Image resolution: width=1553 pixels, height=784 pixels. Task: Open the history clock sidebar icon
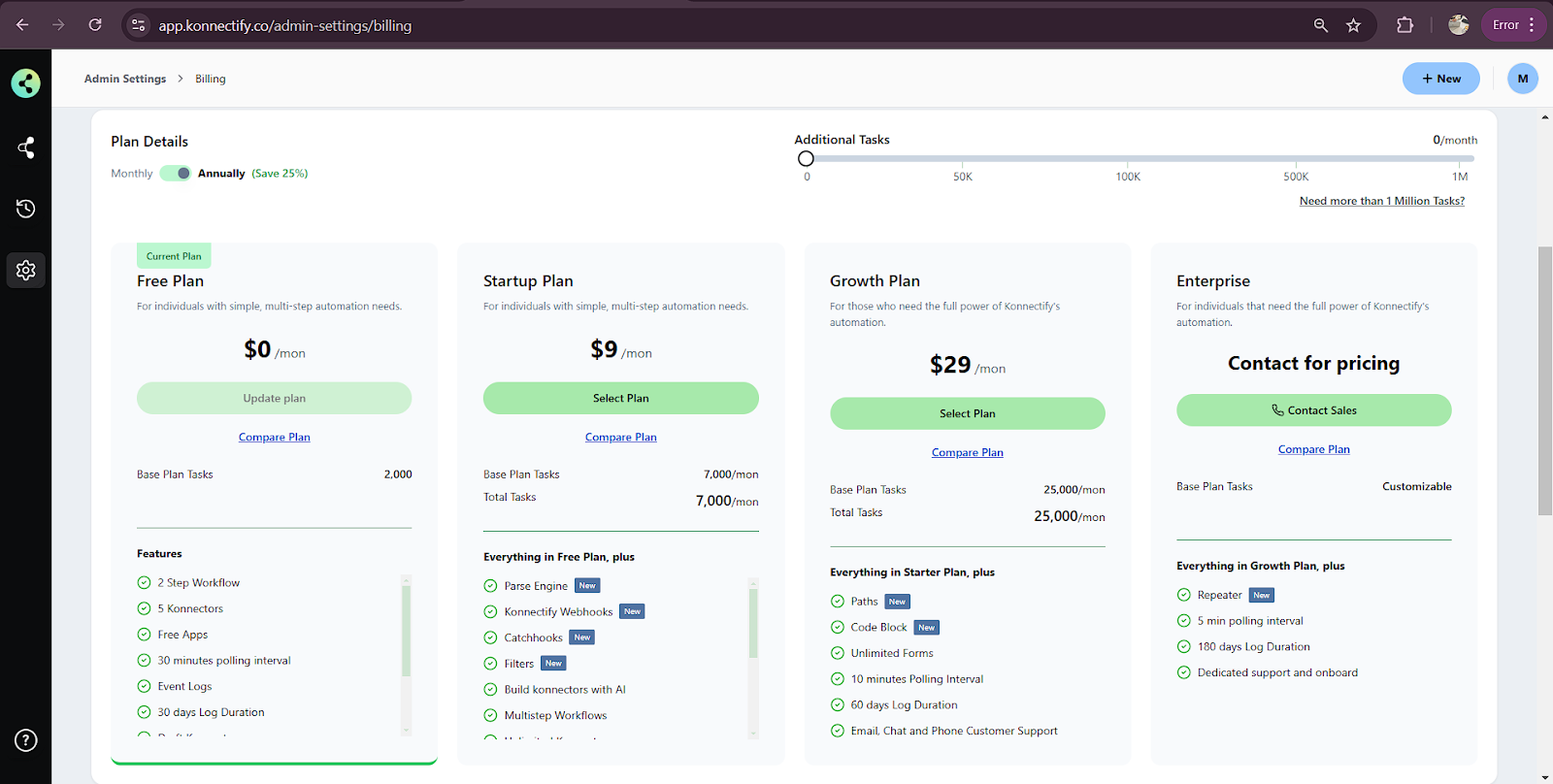pos(26,209)
